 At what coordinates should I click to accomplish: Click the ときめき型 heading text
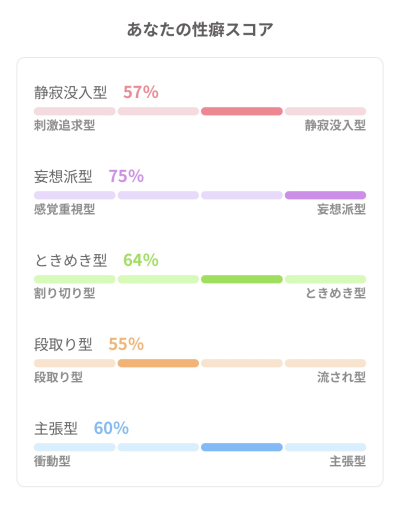(70, 260)
